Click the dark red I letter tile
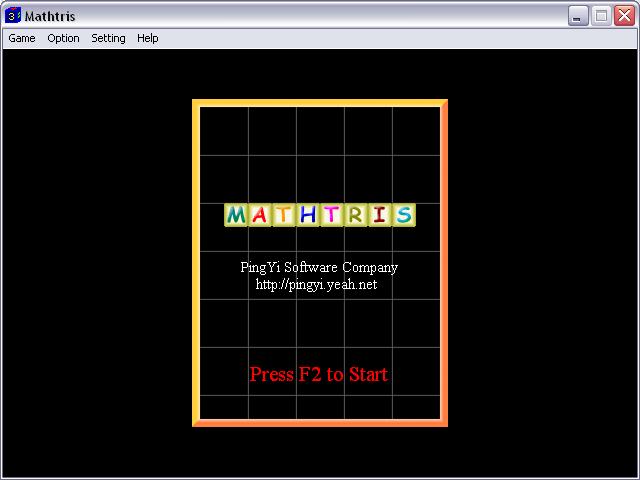The width and height of the screenshot is (640, 480). click(380, 215)
